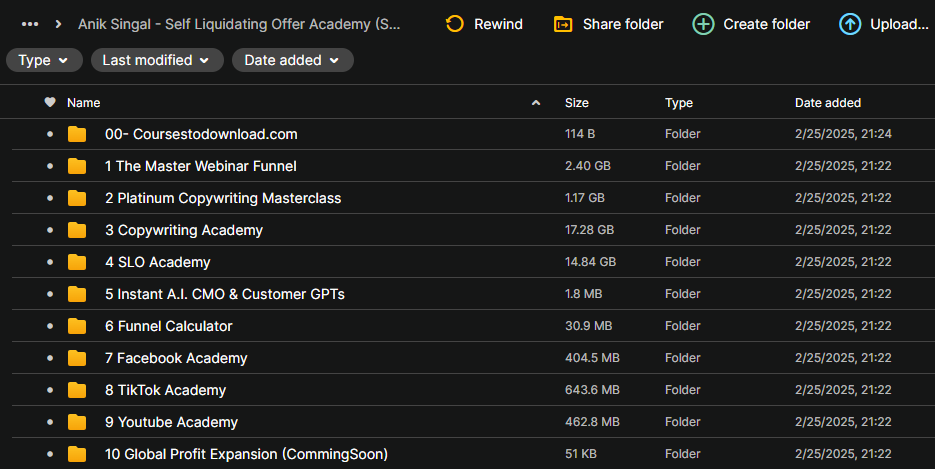Click the 2/25/2025, 21:24 date cell
The width and height of the screenshot is (935, 469).
click(843, 134)
